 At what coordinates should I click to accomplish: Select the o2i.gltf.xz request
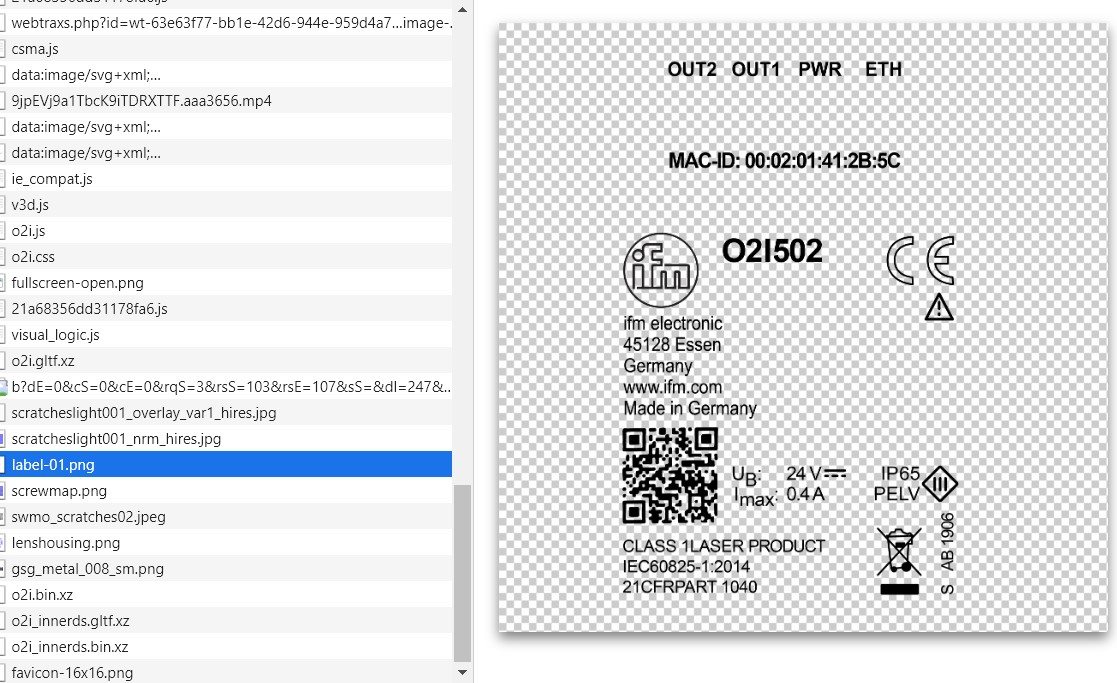pos(226,360)
